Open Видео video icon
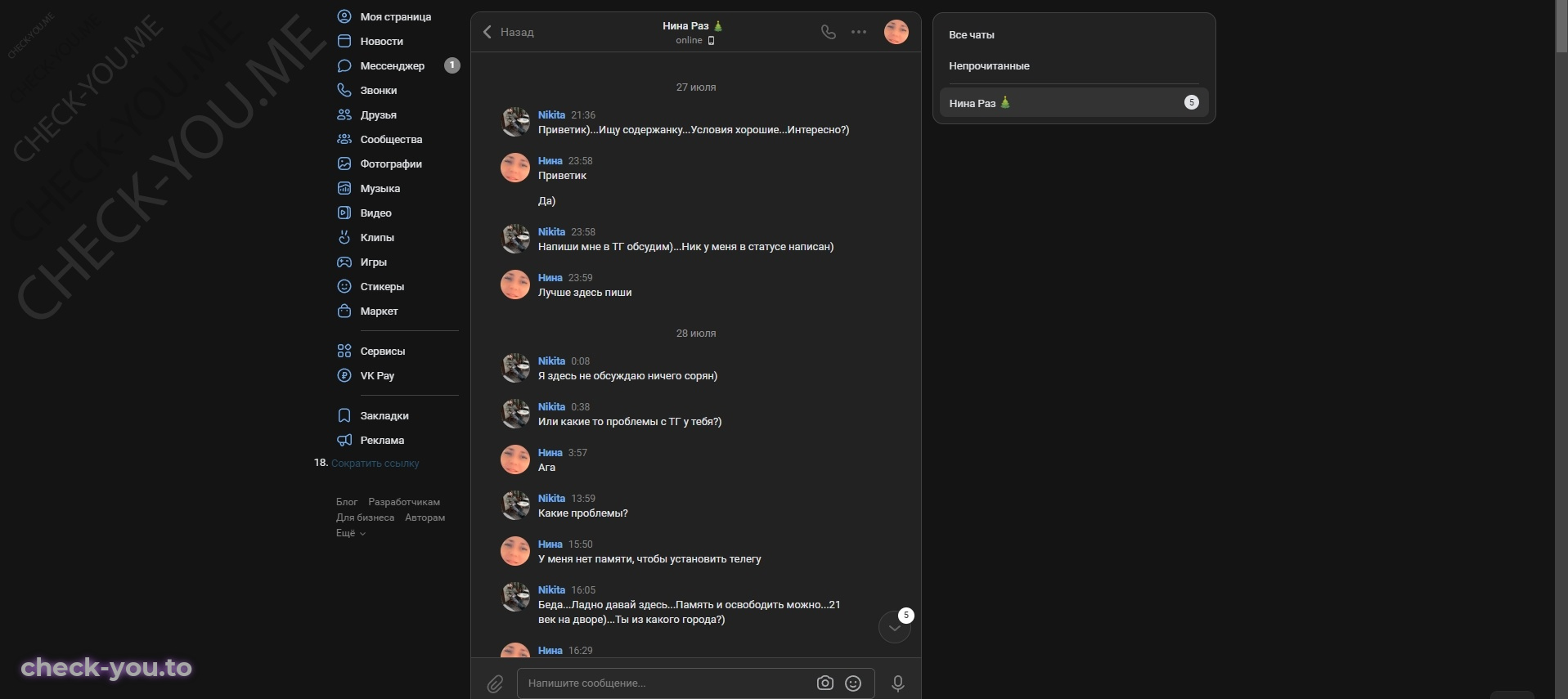This screenshot has height=699, width=1568. pyautogui.click(x=344, y=213)
